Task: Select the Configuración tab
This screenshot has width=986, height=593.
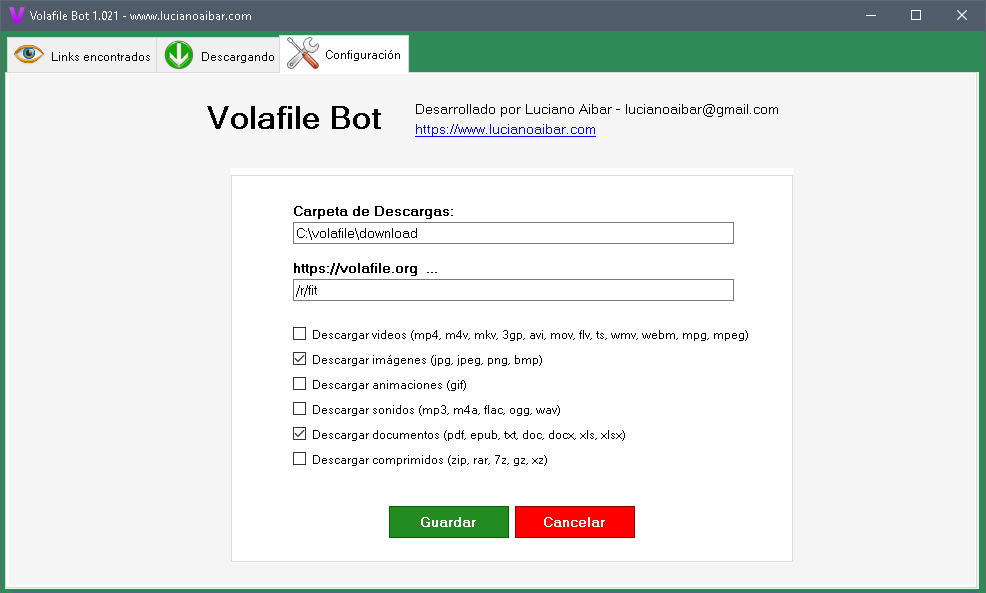Action: 344,55
